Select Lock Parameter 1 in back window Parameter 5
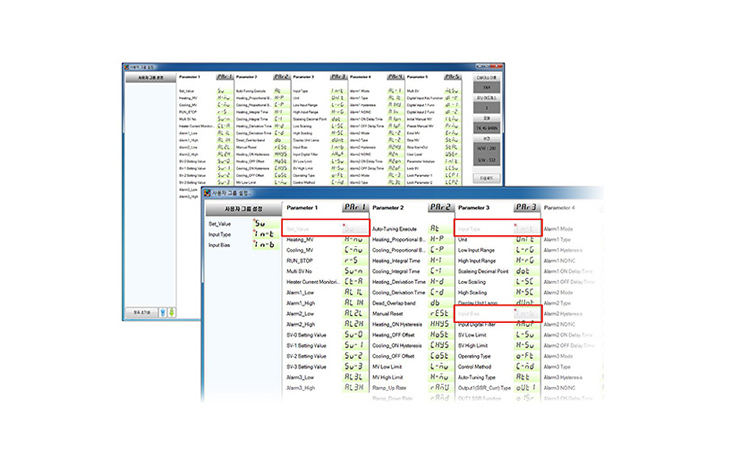 419,176
